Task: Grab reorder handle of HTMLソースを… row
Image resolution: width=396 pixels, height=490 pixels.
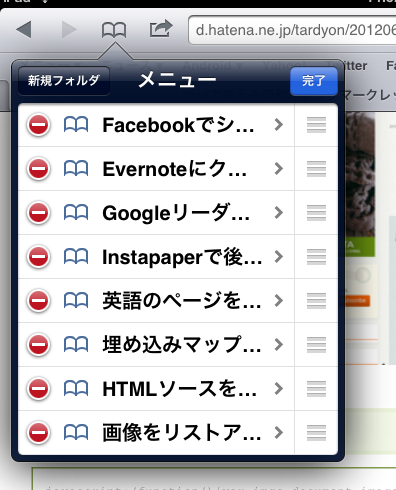Action: point(316,389)
